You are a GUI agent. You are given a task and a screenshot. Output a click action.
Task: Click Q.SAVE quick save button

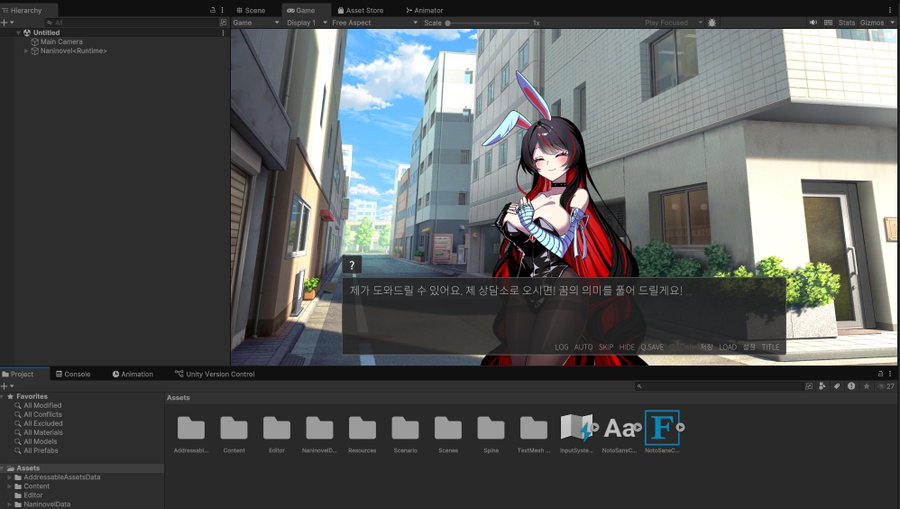point(652,347)
